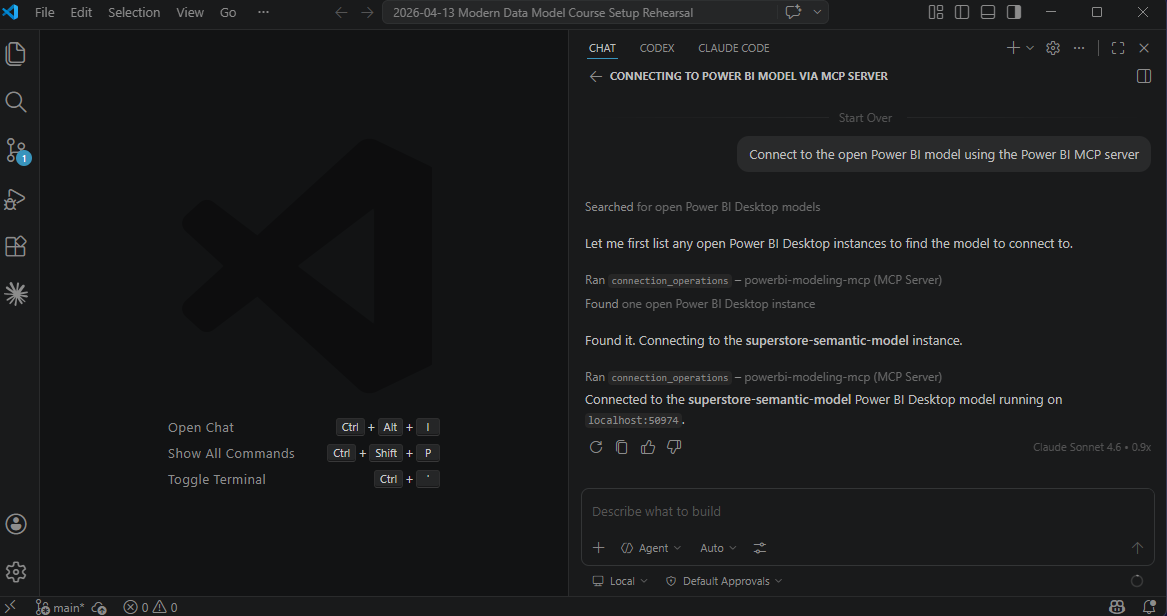Copy the chat response using copy icon
Image resolution: width=1167 pixels, height=616 pixels.
point(622,447)
